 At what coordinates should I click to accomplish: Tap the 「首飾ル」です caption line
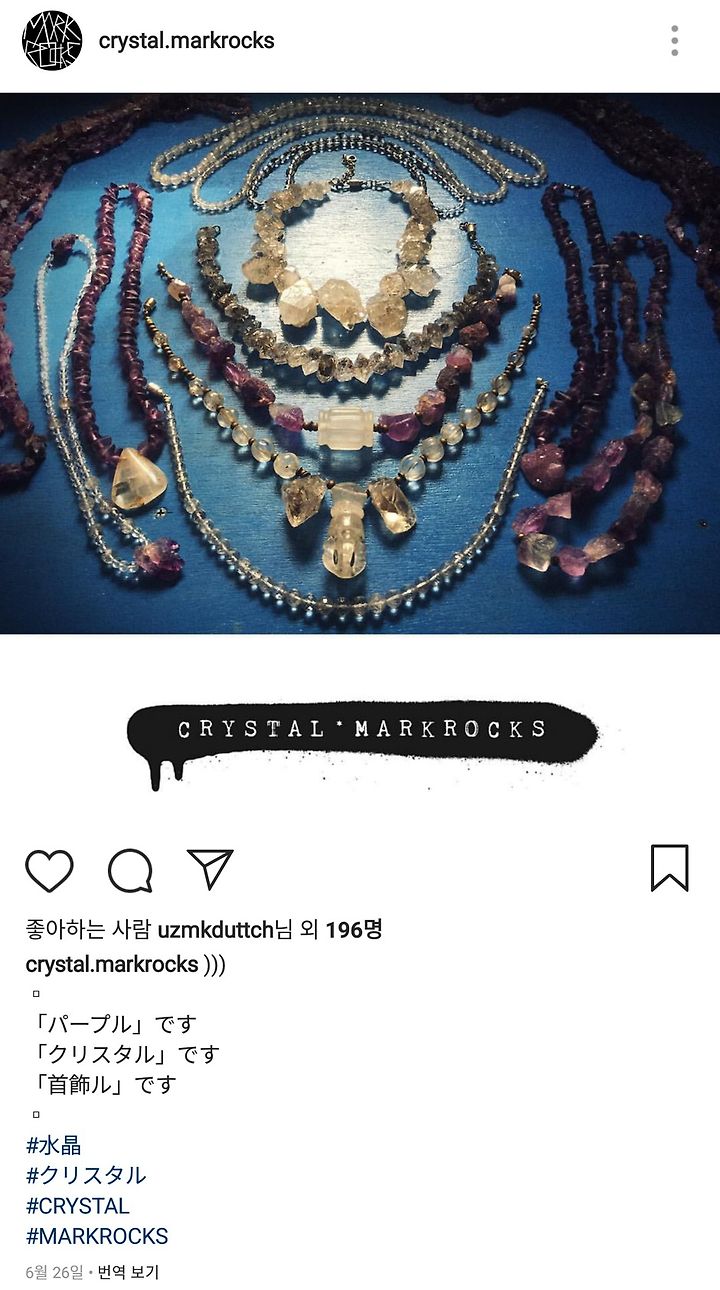(101, 1084)
